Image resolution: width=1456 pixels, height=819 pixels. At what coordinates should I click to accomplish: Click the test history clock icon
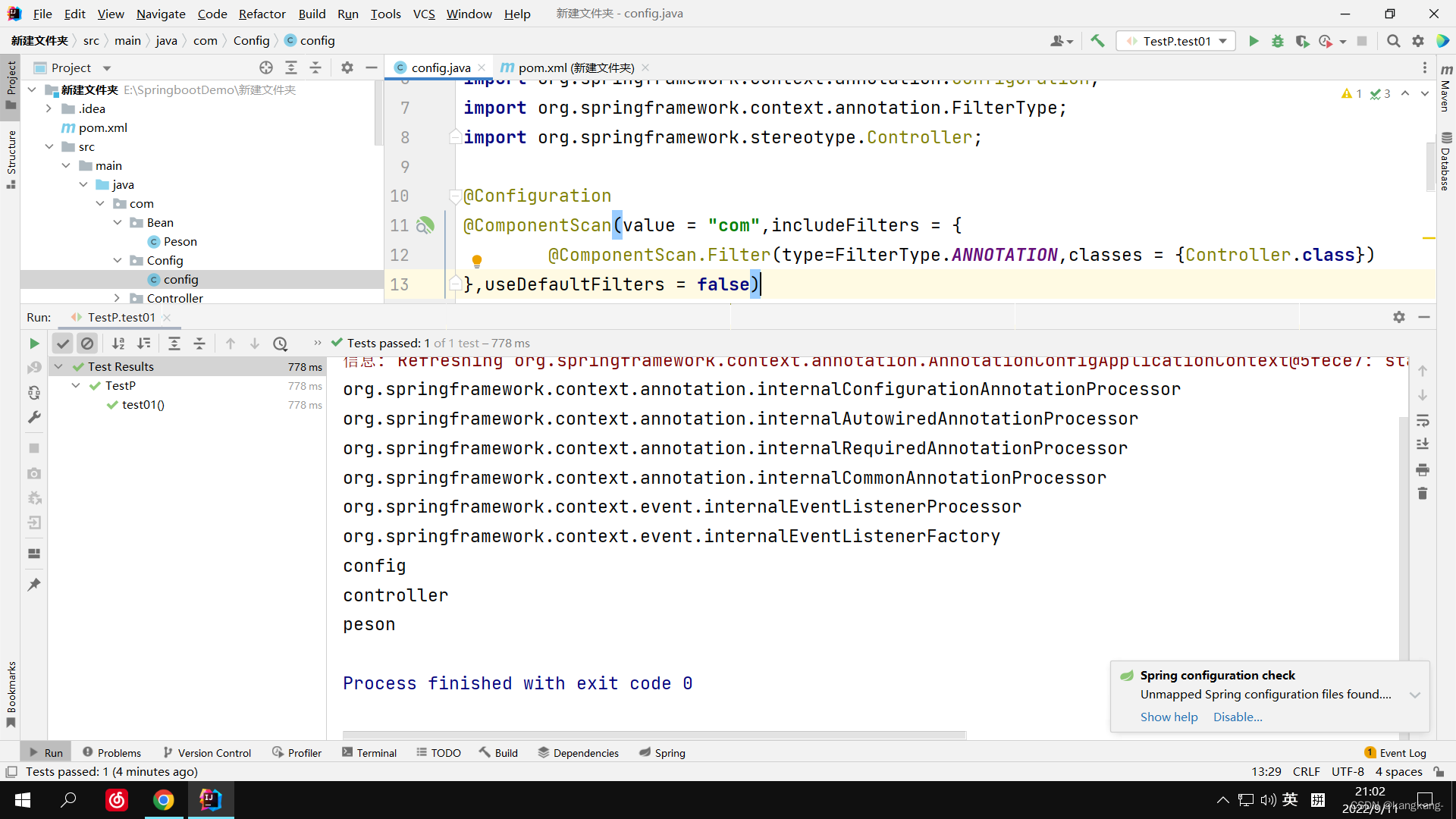(281, 344)
